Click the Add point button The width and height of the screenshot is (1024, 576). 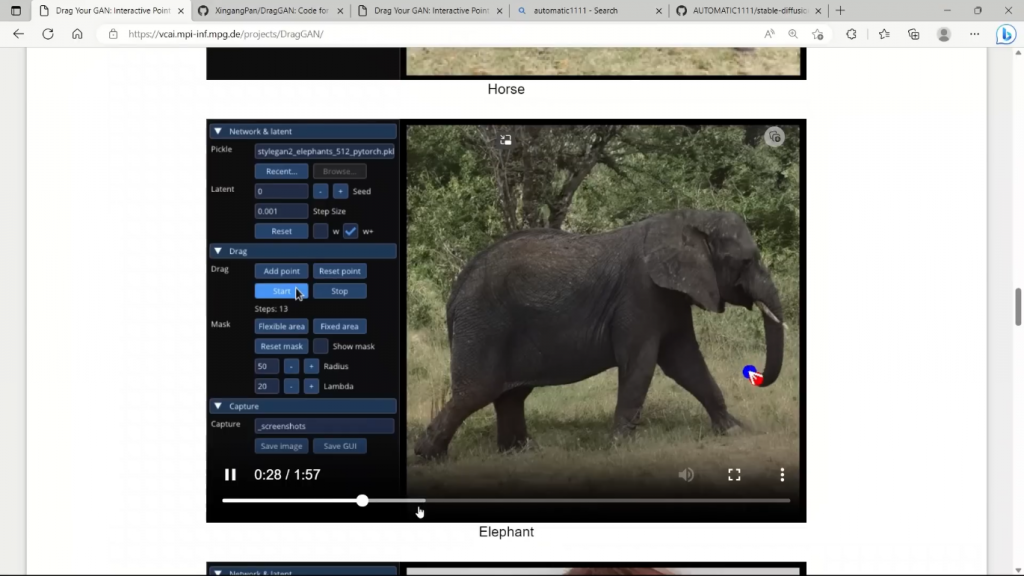tap(281, 271)
